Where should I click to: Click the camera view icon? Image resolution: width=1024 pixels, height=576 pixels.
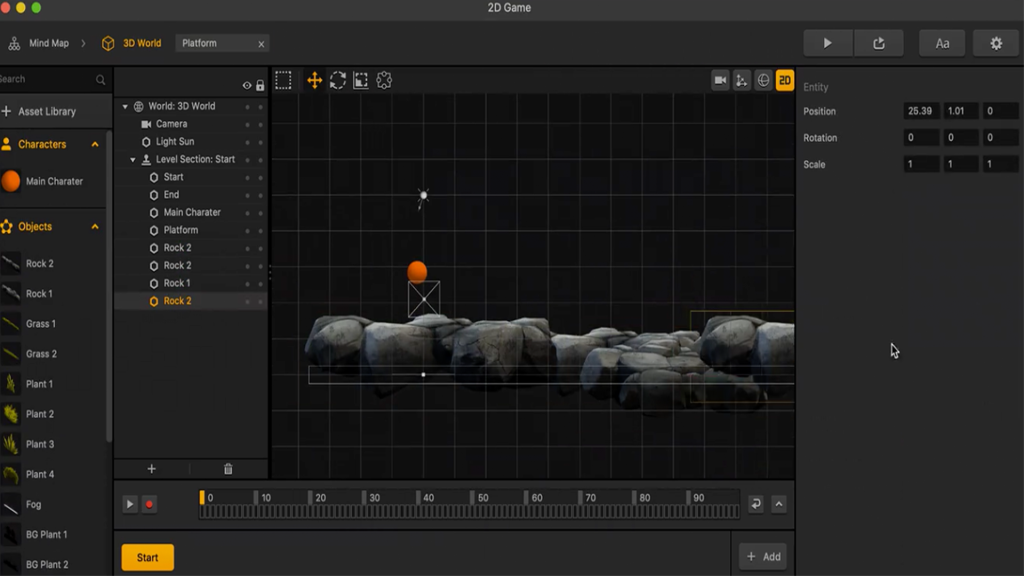[720, 81]
